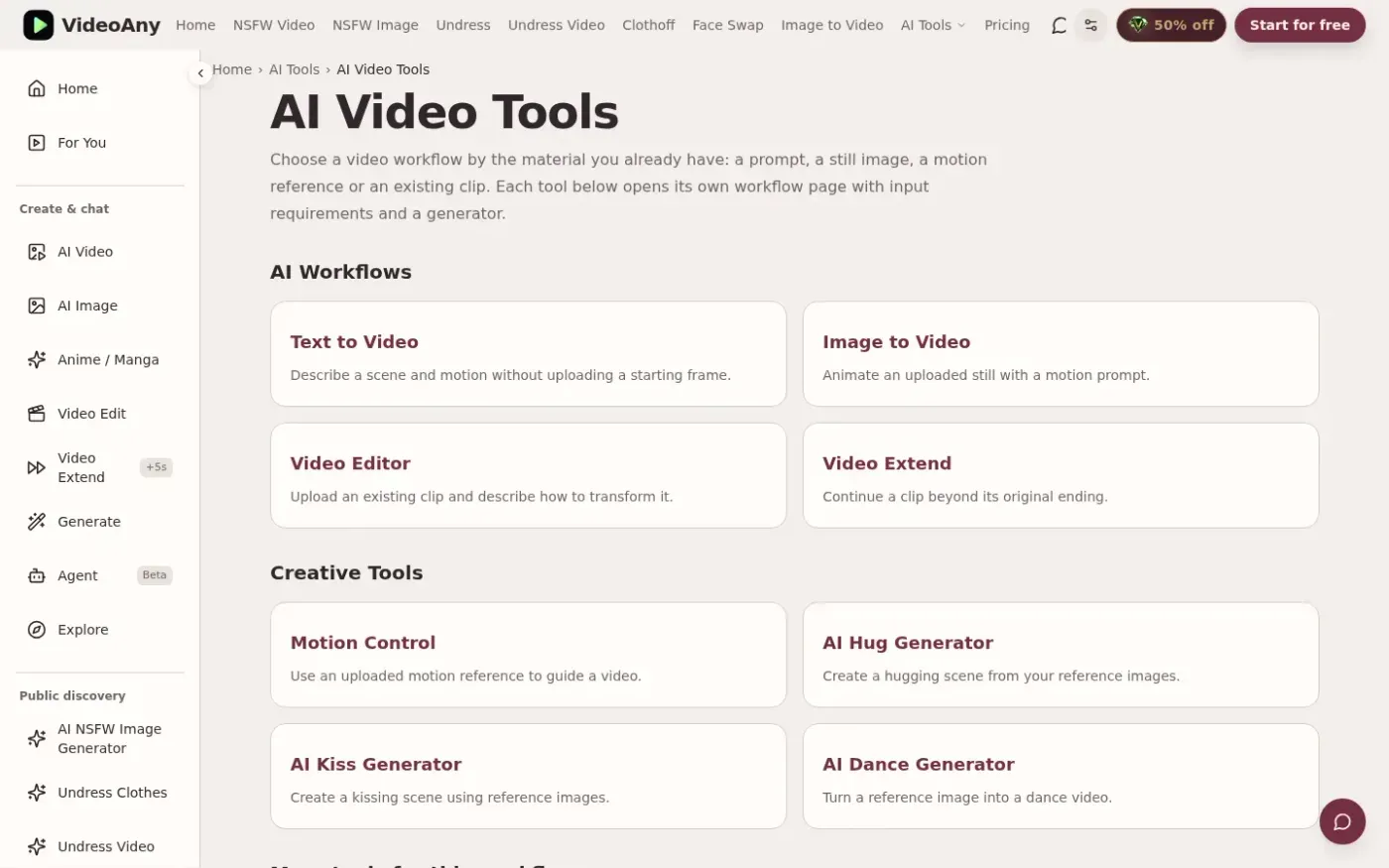This screenshot has width=1389, height=868.
Task: Click the 50% off promo button
Action: pos(1172,25)
